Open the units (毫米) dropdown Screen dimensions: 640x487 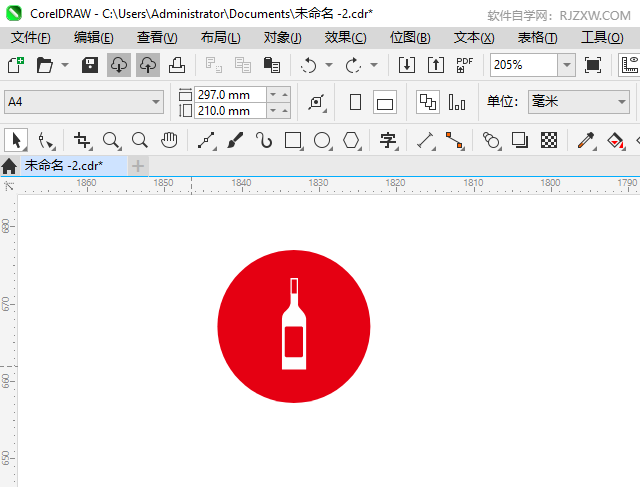click(622, 102)
